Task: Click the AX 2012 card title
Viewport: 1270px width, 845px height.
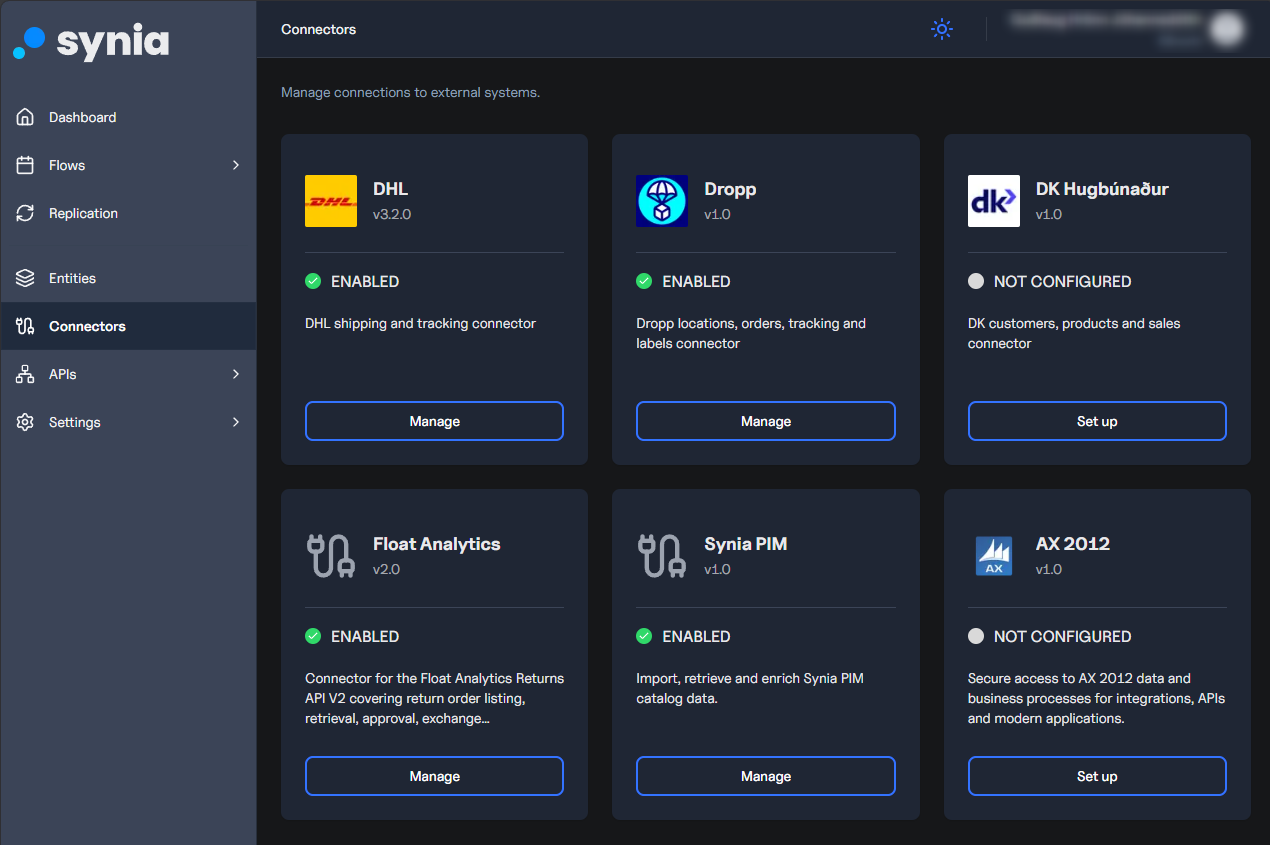Action: 1073,544
